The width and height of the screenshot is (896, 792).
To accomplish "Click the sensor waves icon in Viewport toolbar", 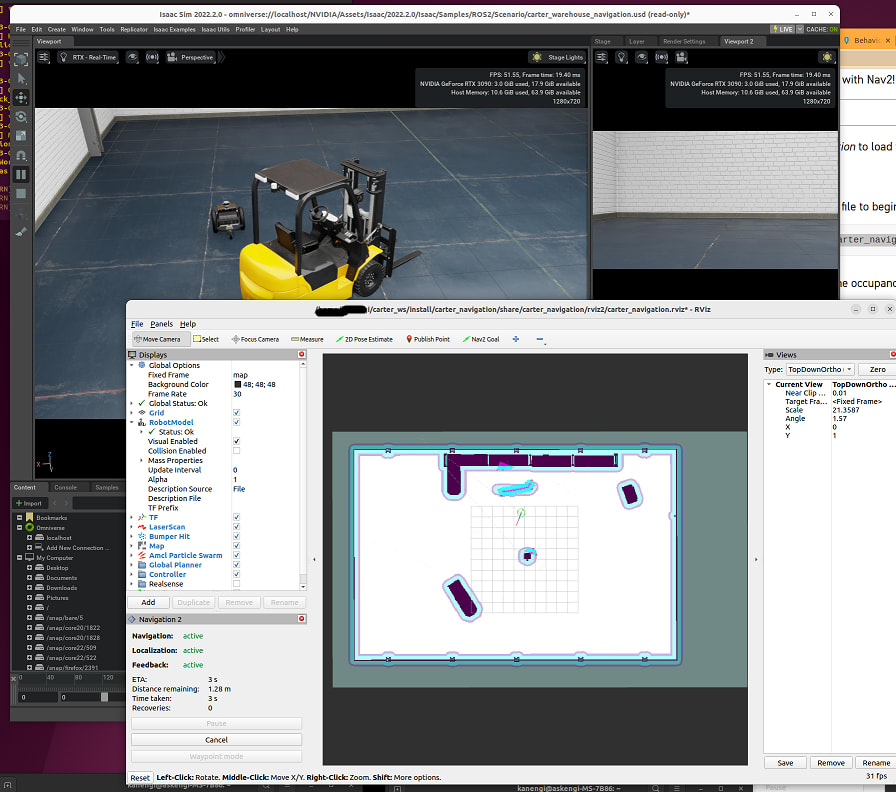I will point(152,57).
